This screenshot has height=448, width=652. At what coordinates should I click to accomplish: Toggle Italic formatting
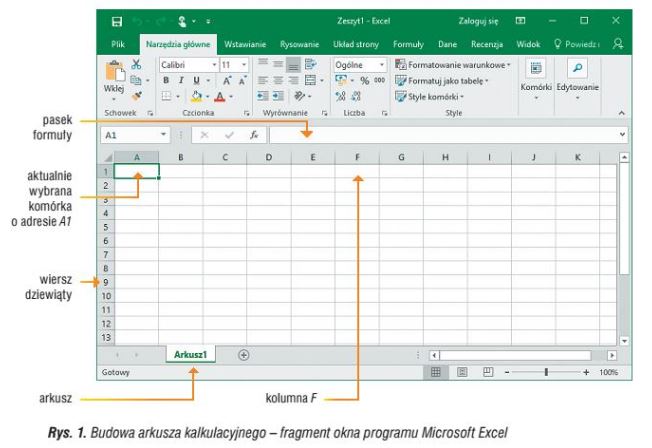[181, 81]
